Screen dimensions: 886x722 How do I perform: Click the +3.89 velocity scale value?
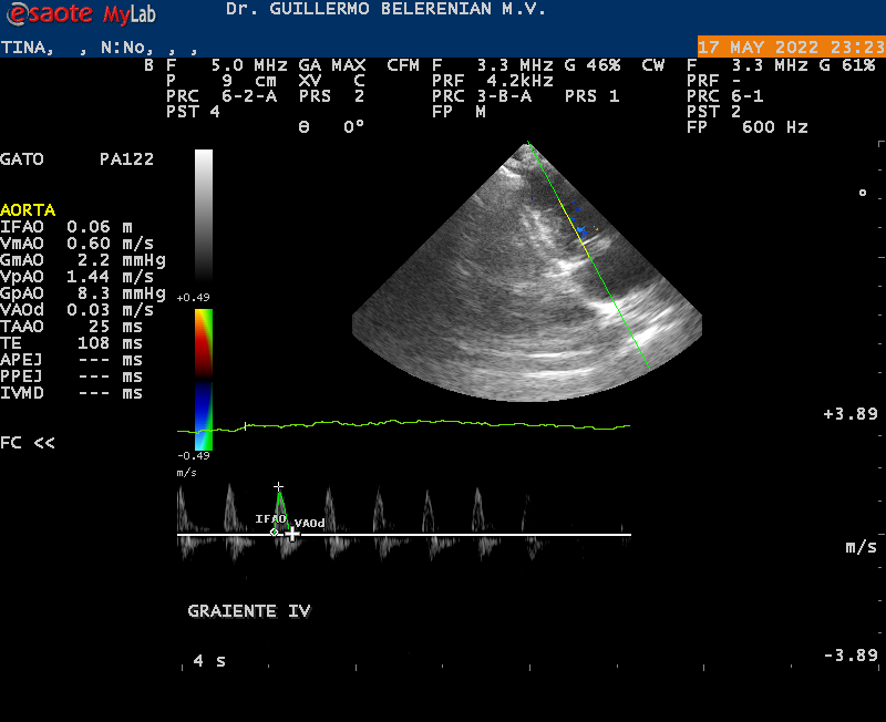coord(850,414)
